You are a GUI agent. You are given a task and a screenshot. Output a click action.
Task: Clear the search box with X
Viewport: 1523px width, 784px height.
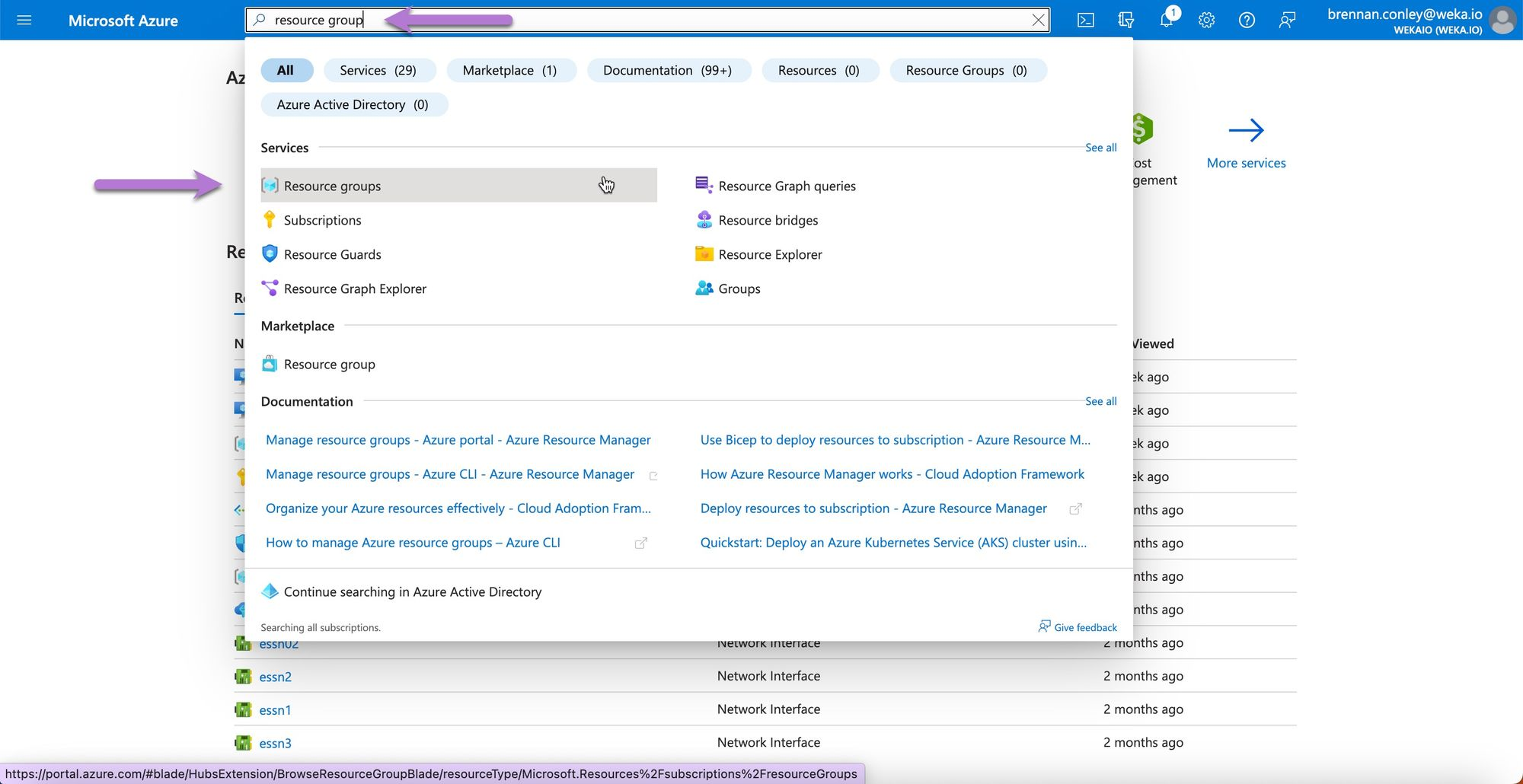click(x=1038, y=20)
